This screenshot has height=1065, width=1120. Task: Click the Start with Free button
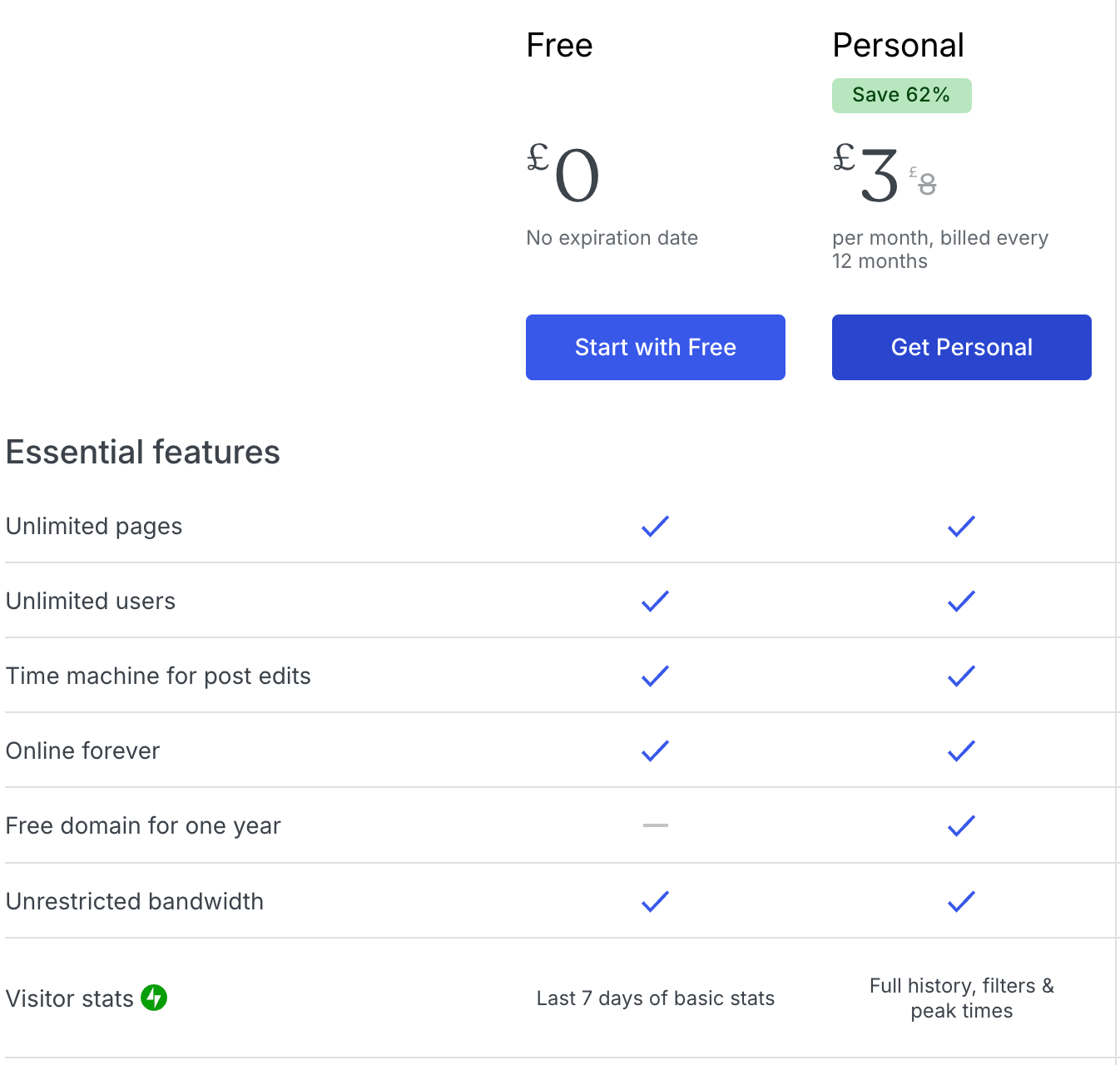[656, 347]
